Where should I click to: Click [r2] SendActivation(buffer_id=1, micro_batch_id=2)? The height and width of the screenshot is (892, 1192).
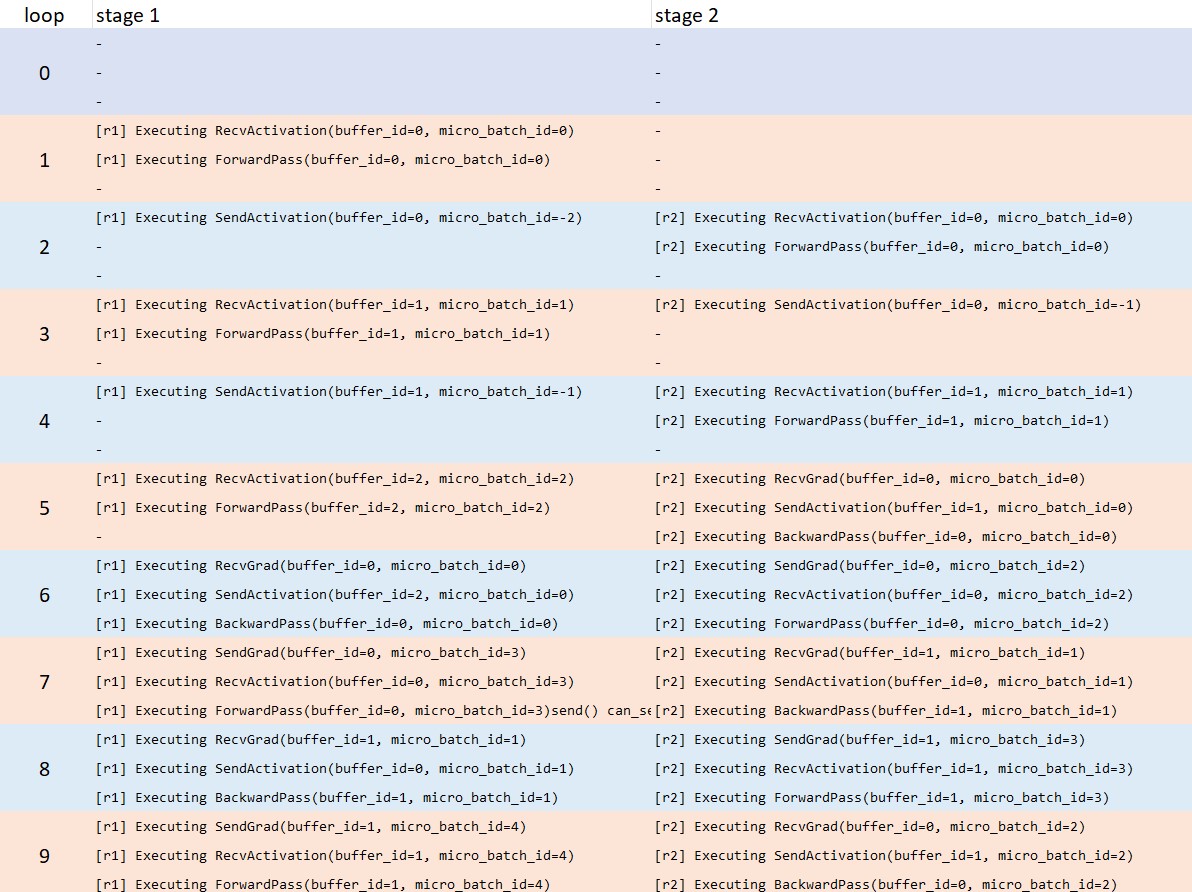[894, 856]
